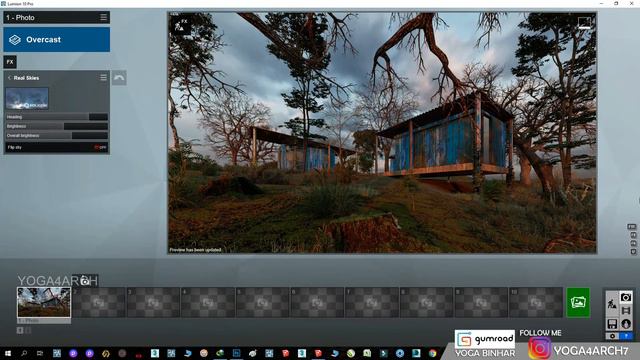The image size is (640, 360).
Task: Select empty photo slot 10
Action: (x=536, y=302)
